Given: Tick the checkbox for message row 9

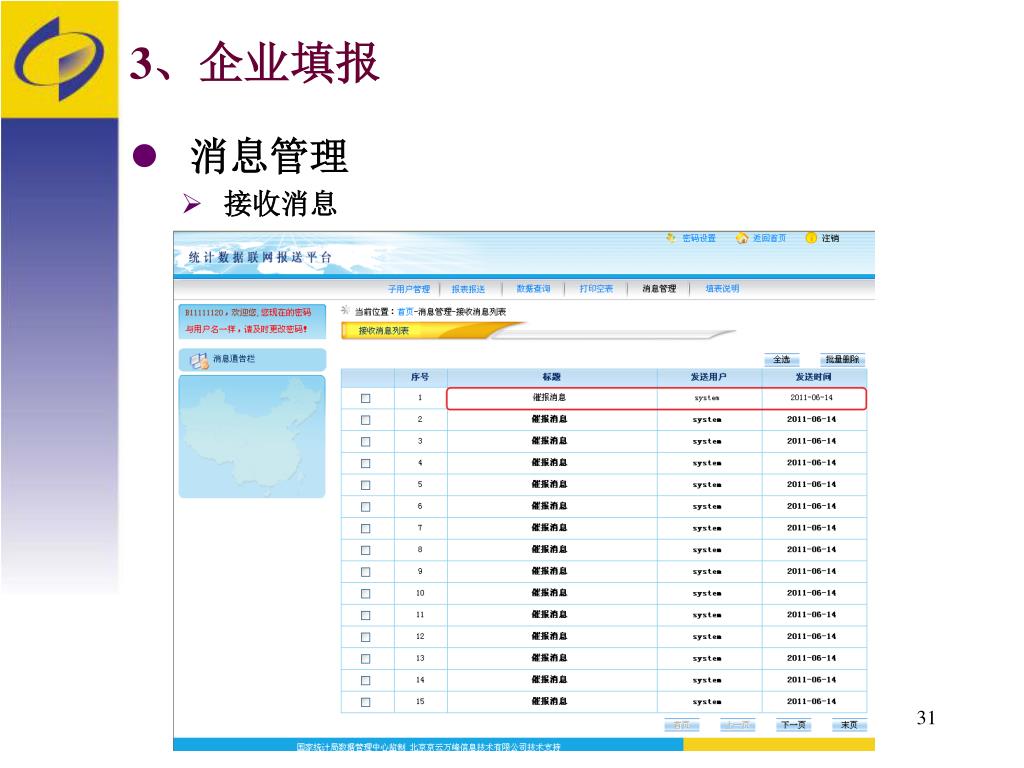Looking at the screenshot, I should (x=366, y=571).
